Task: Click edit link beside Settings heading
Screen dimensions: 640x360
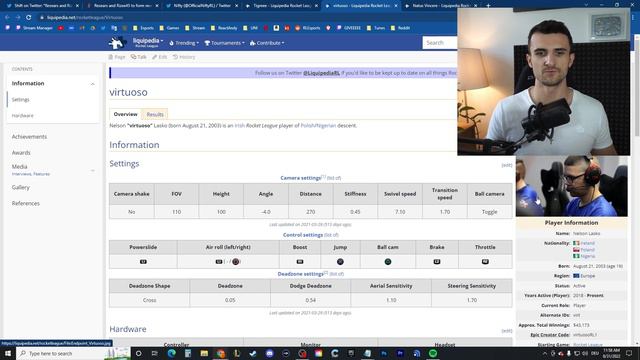Action: pos(507,165)
